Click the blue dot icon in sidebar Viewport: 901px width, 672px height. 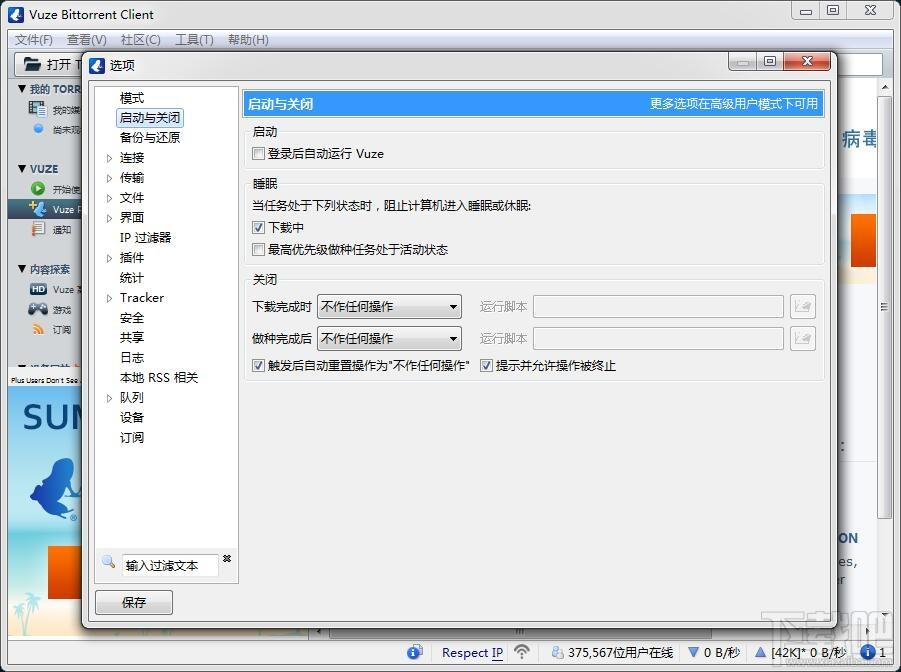[x=38, y=129]
